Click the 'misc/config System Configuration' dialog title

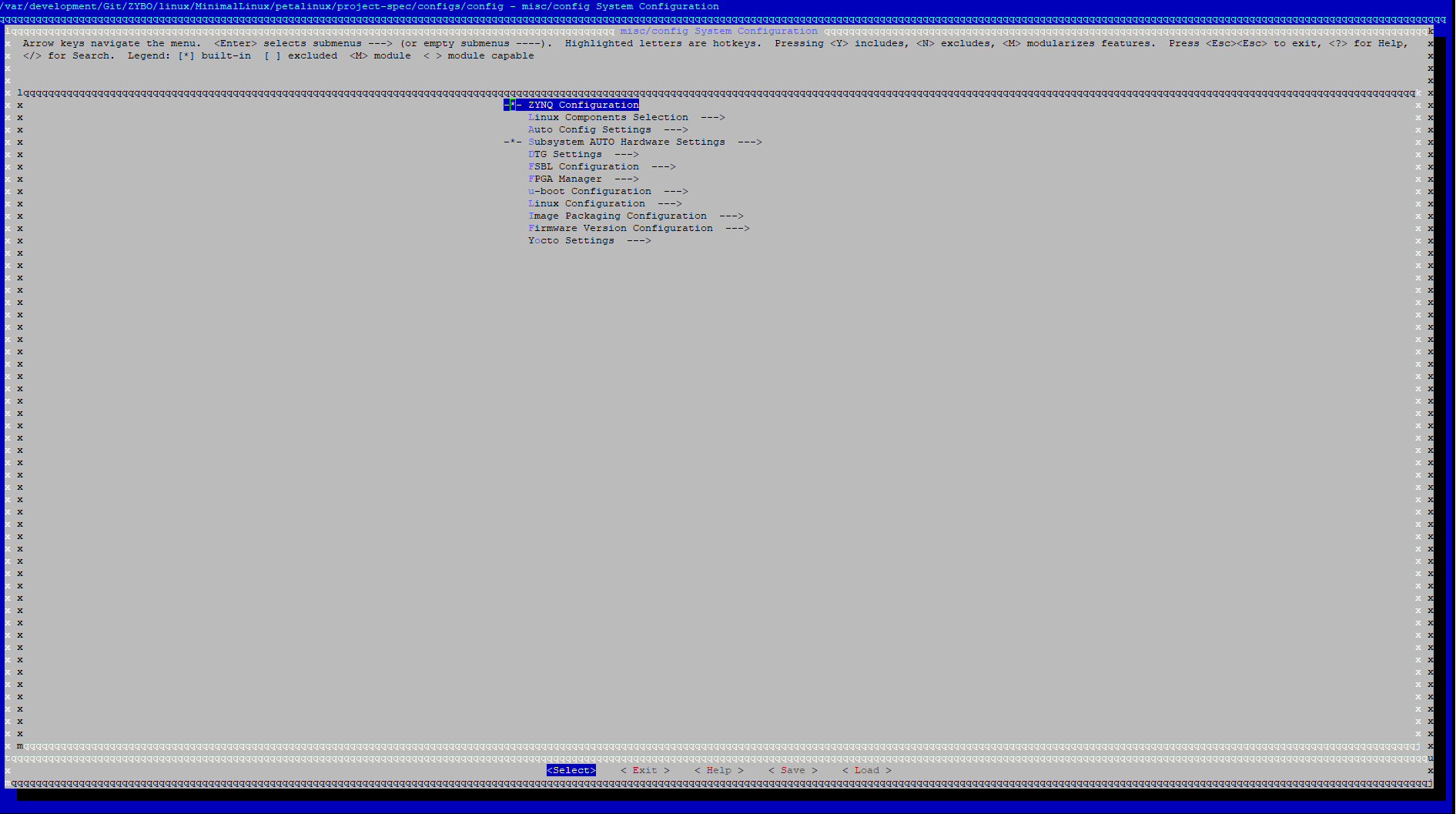(x=719, y=31)
